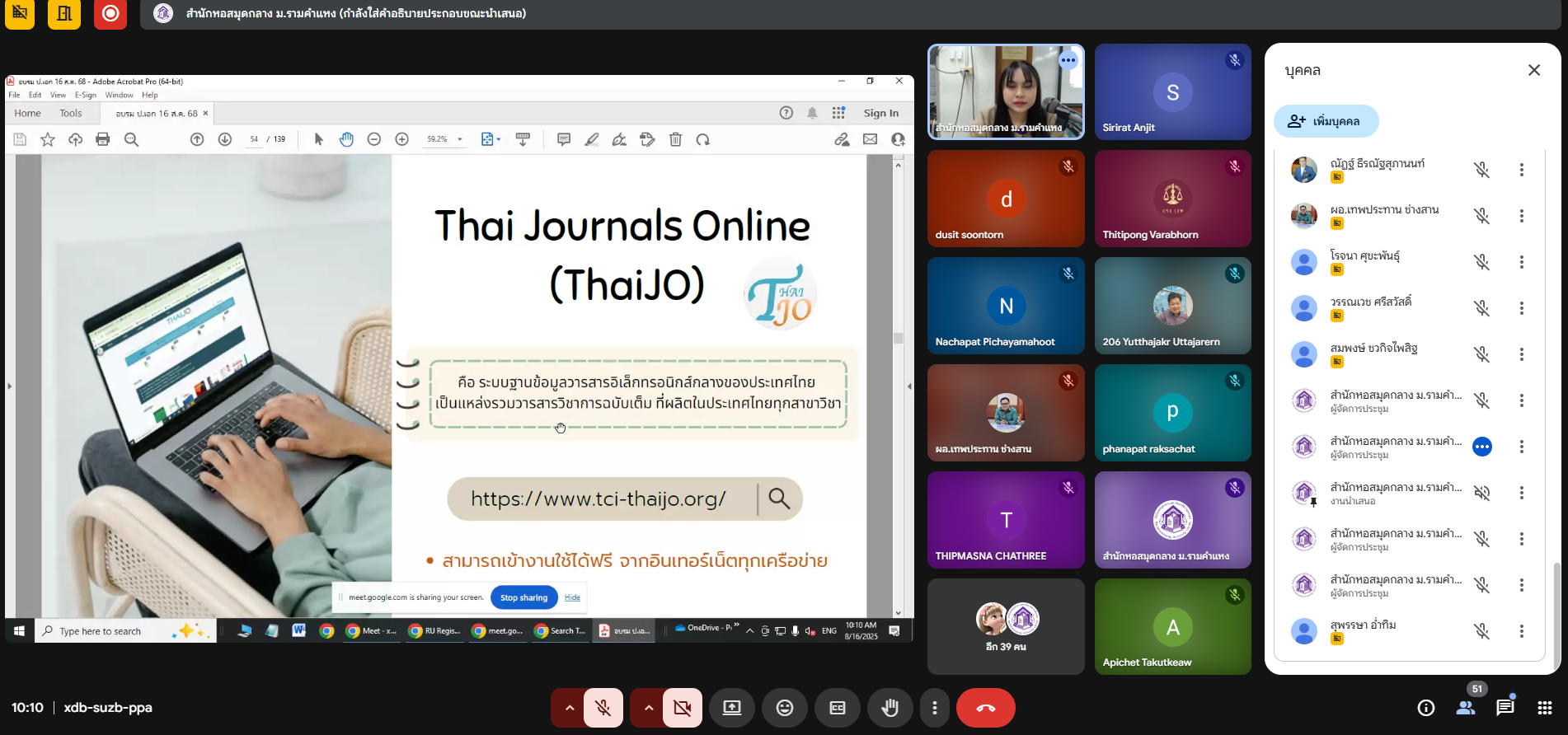Mute participant สุพรรษา อ่ำทิม

(x=1482, y=631)
